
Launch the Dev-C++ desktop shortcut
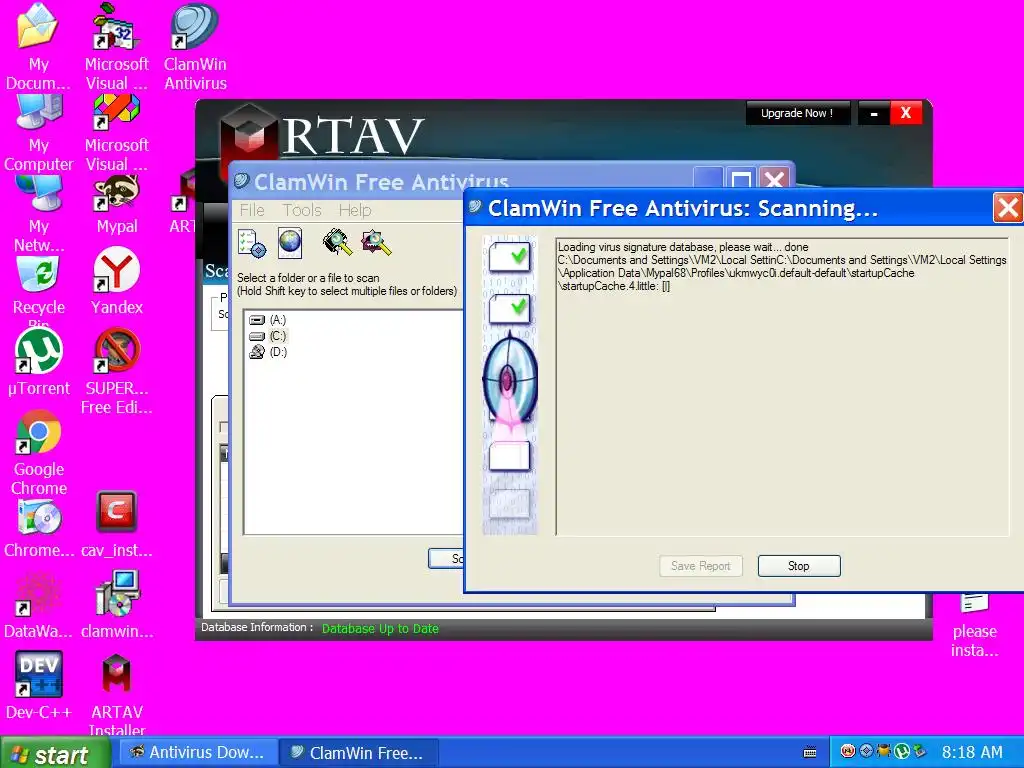coord(39,674)
